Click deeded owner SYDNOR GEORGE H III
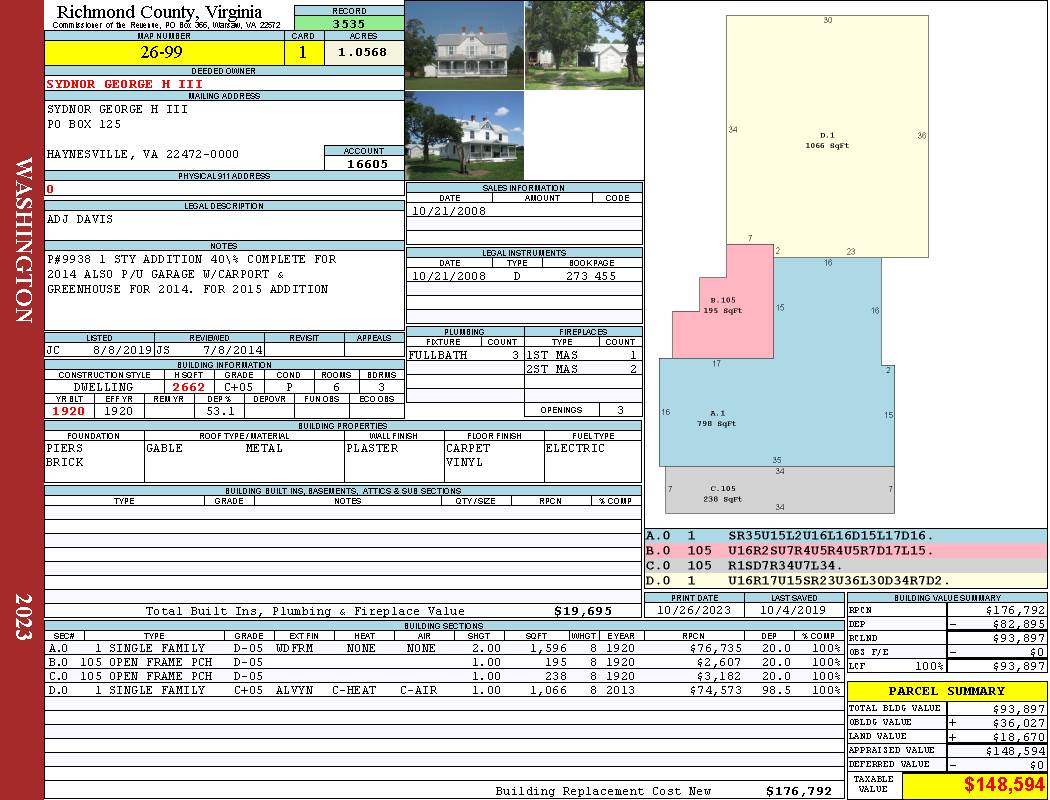The width and height of the screenshot is (1050, 800). tap(125, 84)
